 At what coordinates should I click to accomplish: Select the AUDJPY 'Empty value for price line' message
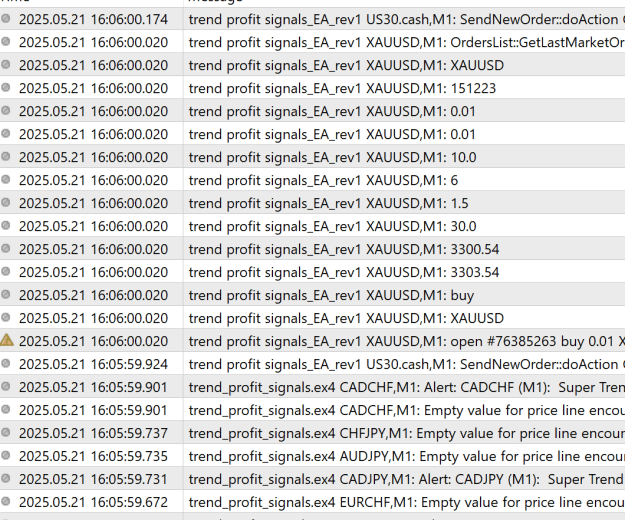pyautogui.click(x=407, y=457)
